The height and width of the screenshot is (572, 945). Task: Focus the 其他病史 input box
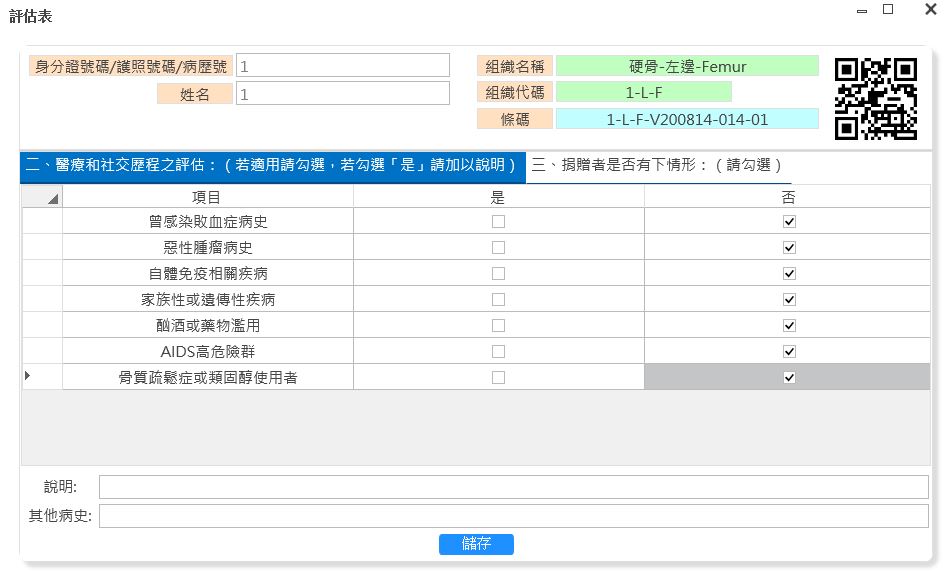[513, 516]
